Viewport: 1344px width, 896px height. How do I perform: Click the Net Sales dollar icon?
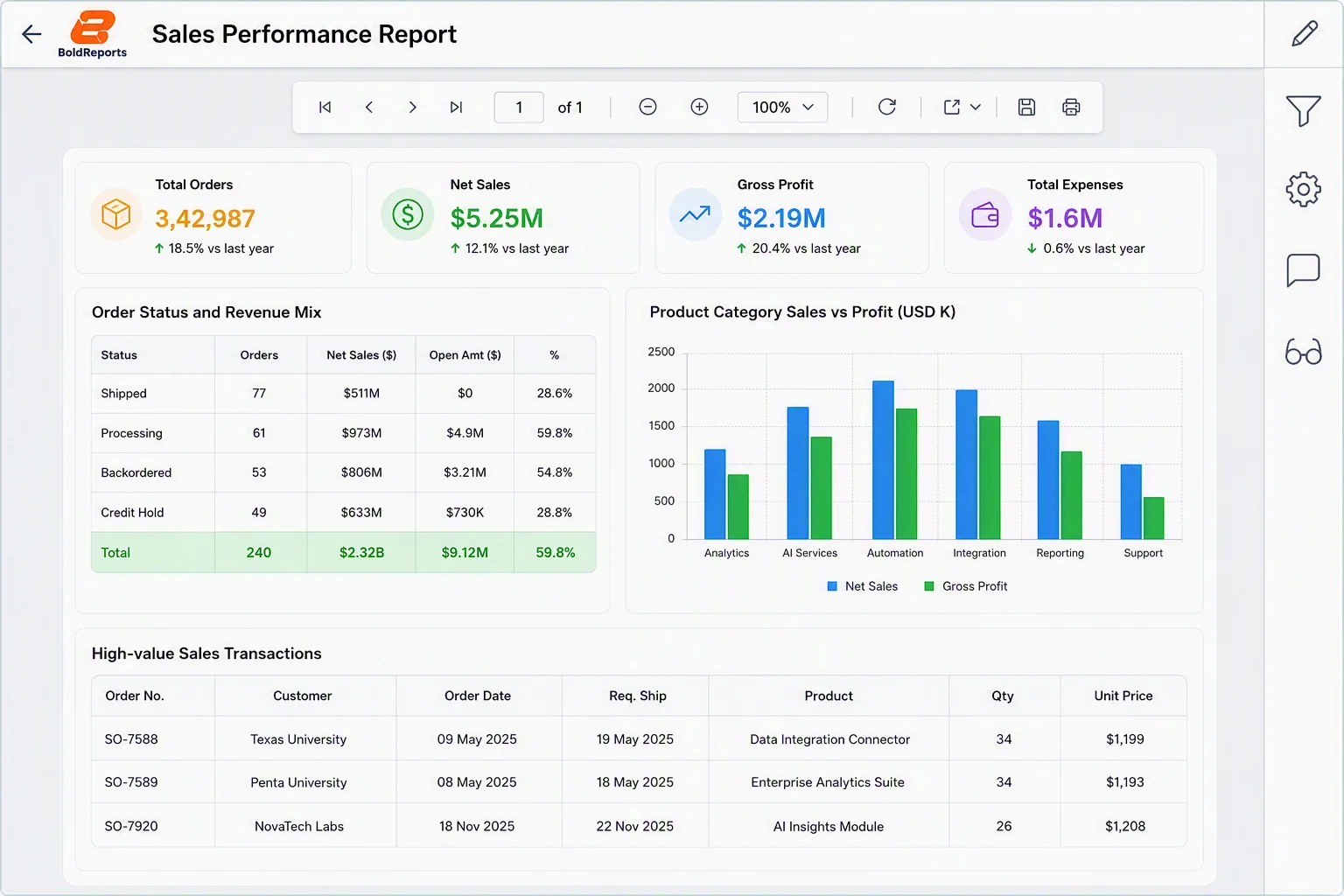coord(408,214)
